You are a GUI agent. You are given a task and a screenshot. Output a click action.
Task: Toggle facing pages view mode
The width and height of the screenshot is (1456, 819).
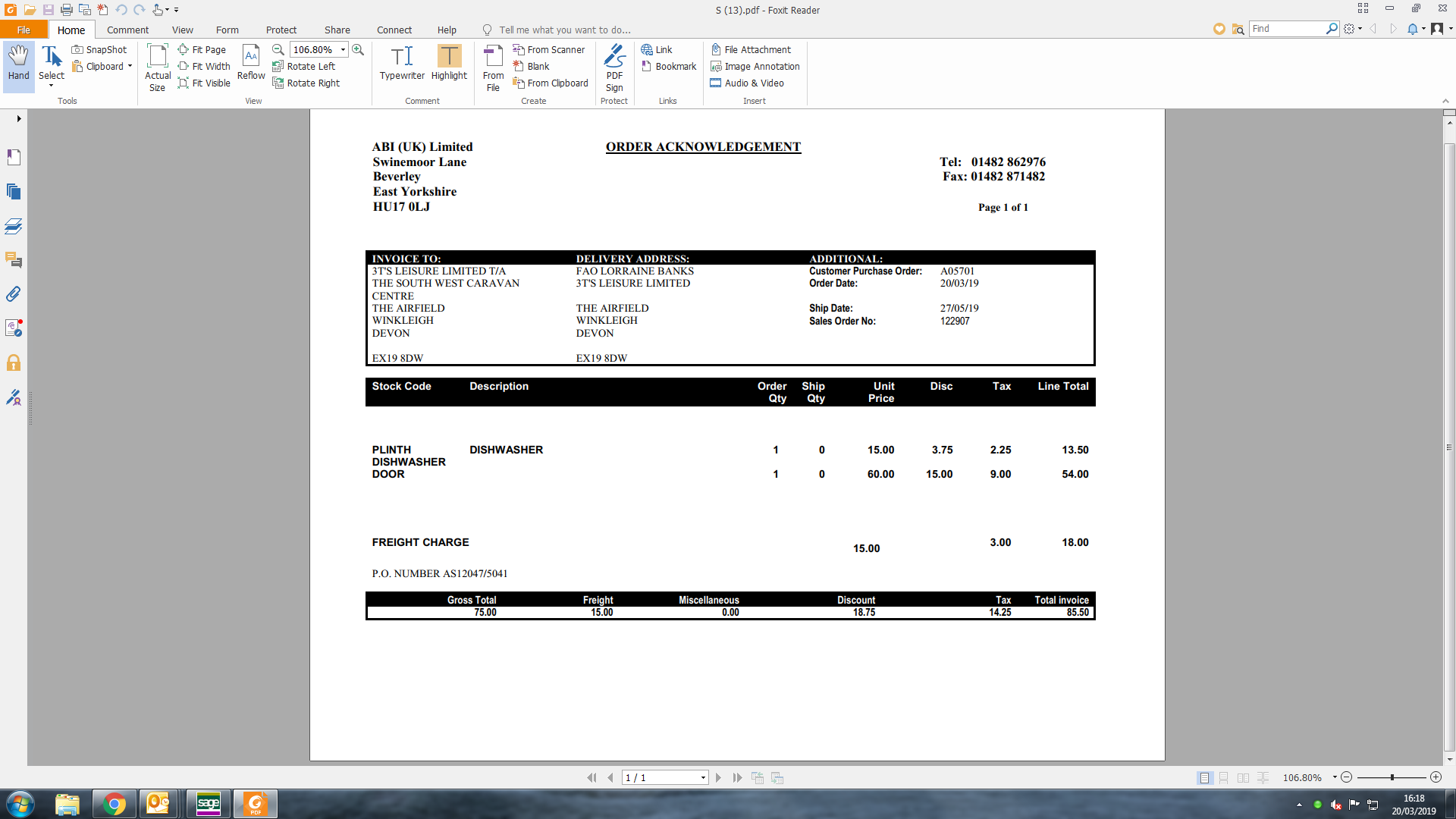(1243, 778)
